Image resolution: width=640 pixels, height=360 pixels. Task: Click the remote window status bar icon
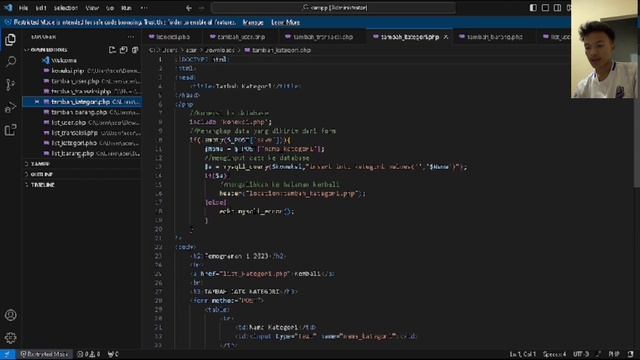(7, 354)
